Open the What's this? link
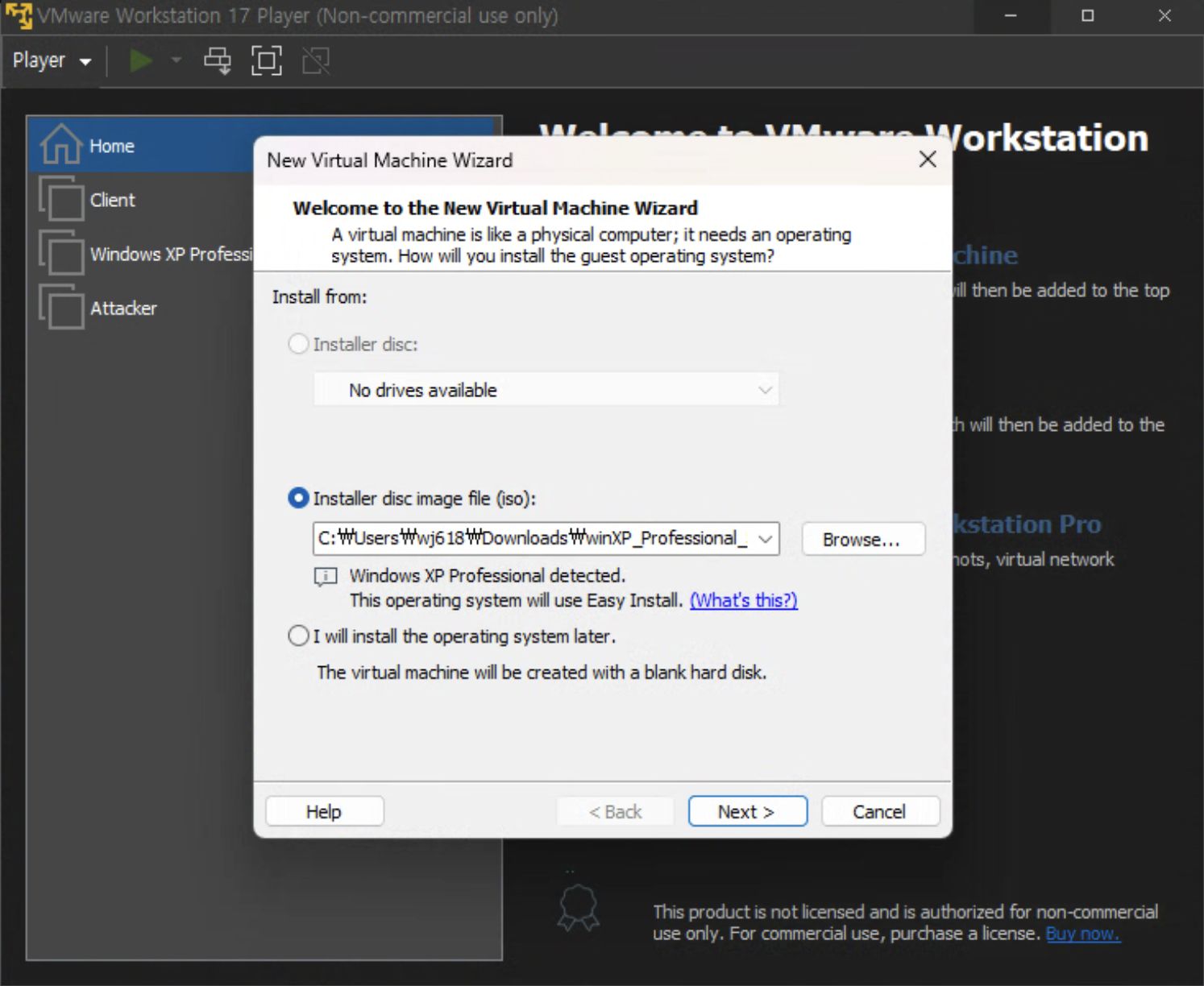Screen dimensions: 1204x986 pyautogui.click(x=744, y=600)
